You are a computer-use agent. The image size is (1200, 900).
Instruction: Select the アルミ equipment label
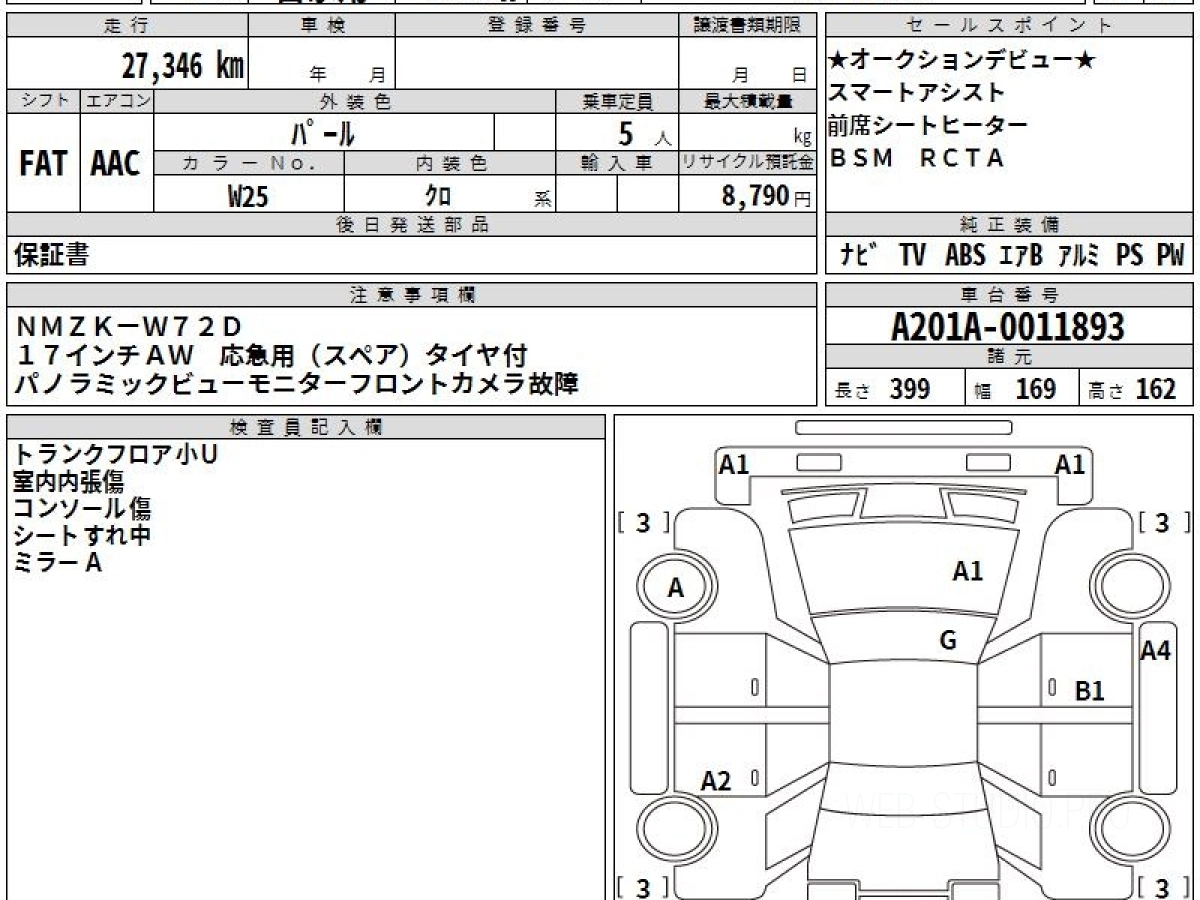coord(1079,255)
